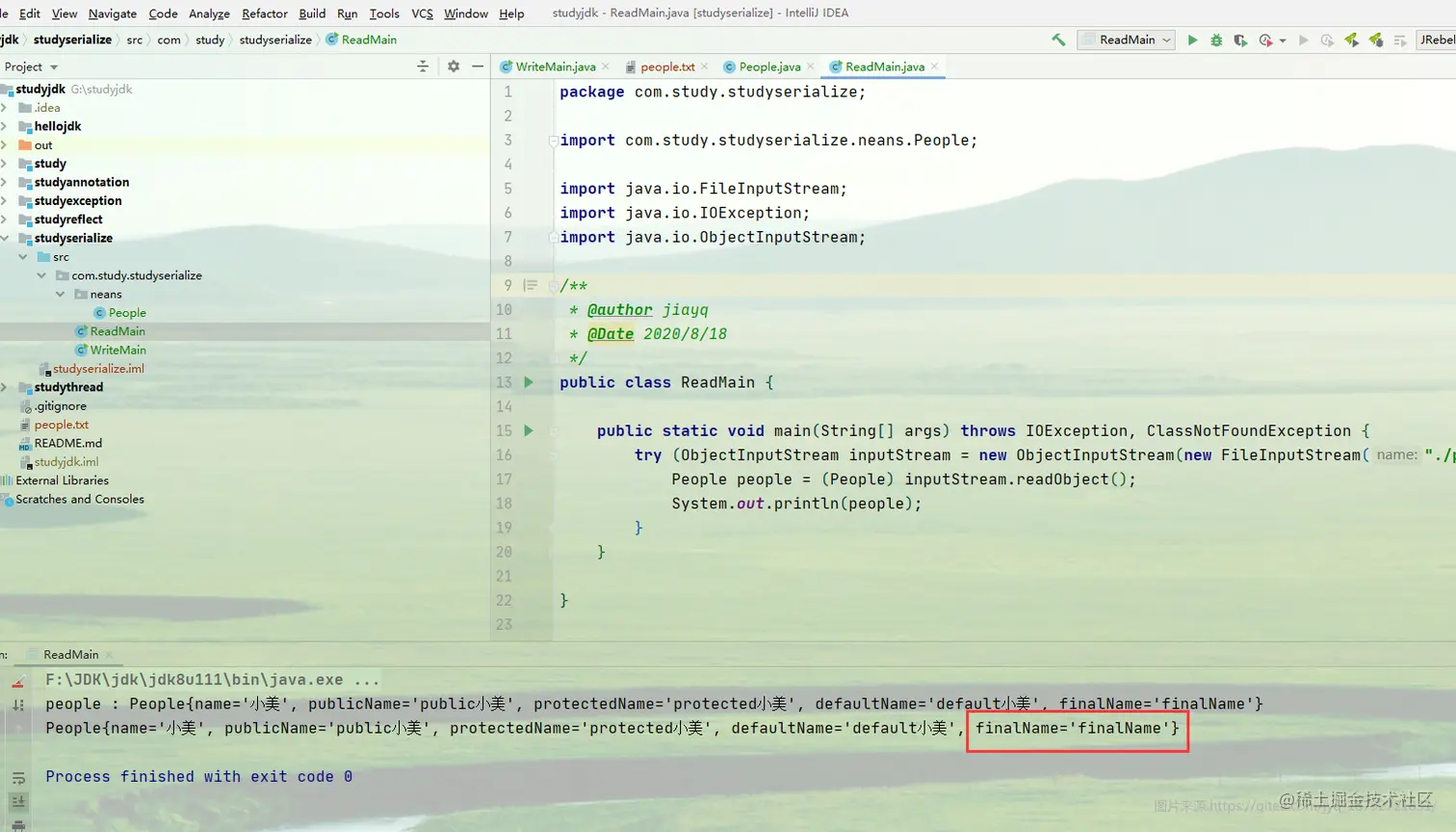Viewport: 1456px width, 832px height.
Task: Close the ReadMain run console tab
Action: 109,655
